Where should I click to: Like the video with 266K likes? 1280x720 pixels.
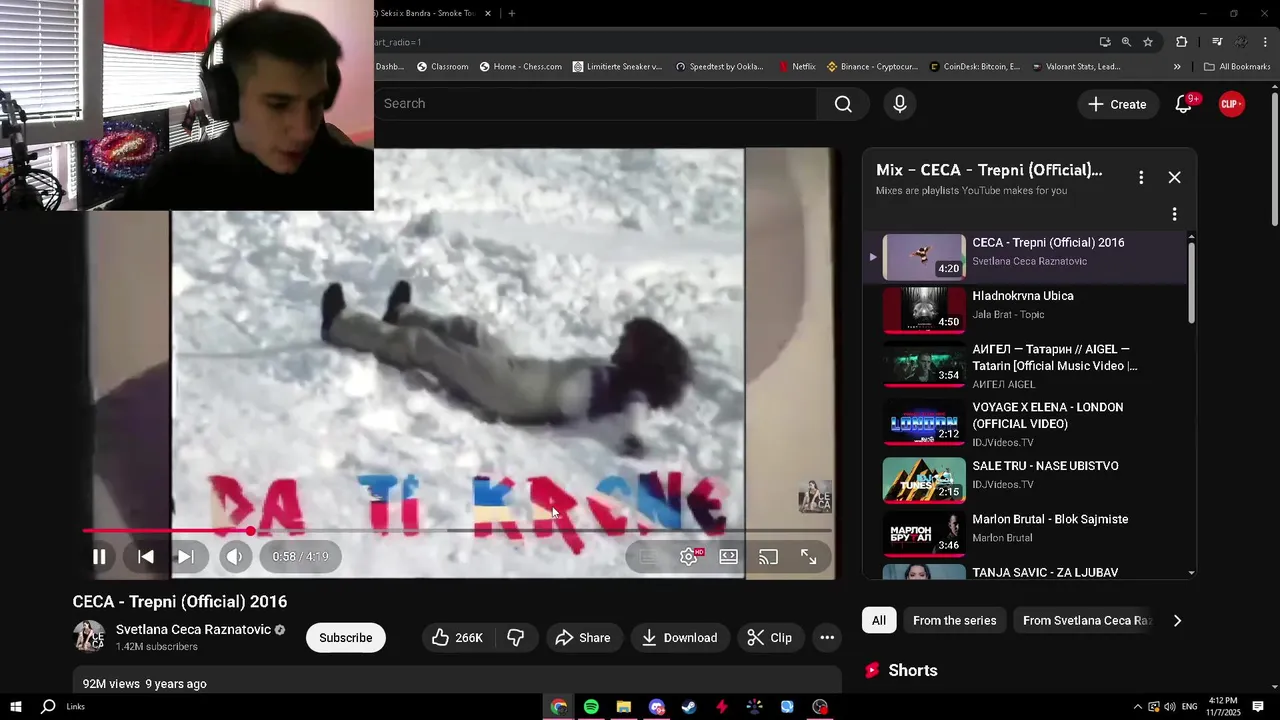click(456, 638)
